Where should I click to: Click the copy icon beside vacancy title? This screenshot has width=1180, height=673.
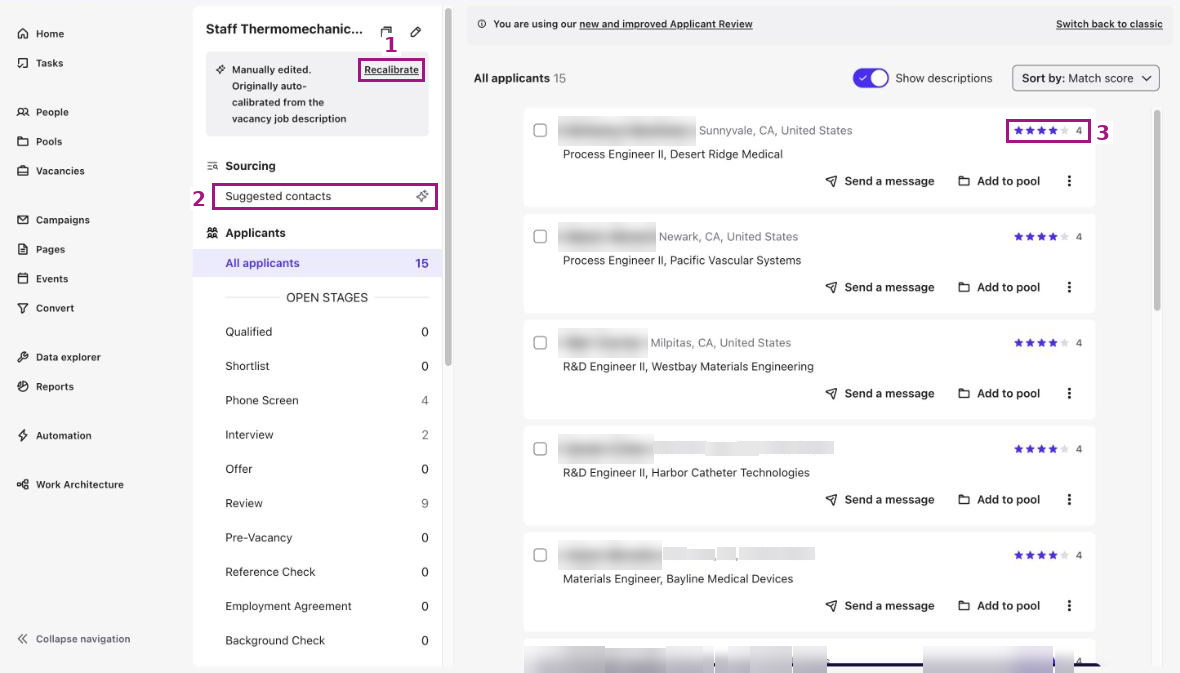click(386, 32)
